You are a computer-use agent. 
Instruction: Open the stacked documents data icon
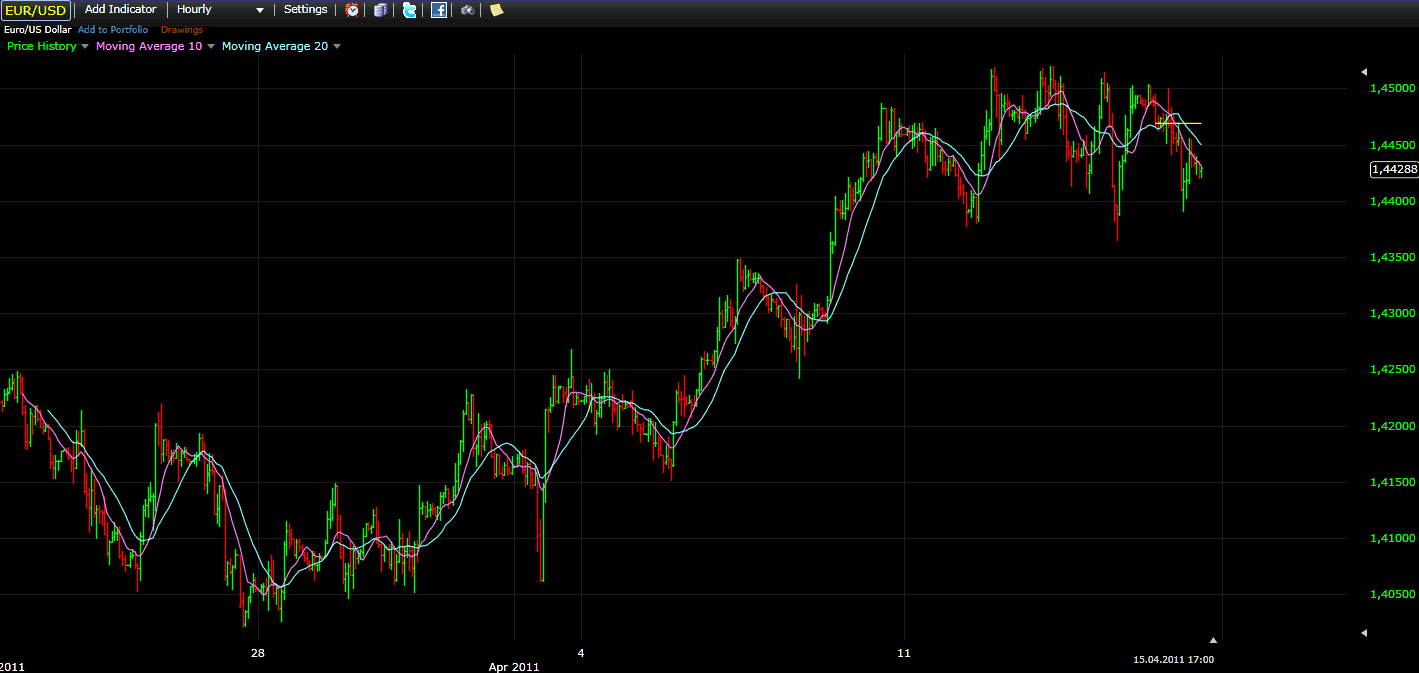(380, 10)
